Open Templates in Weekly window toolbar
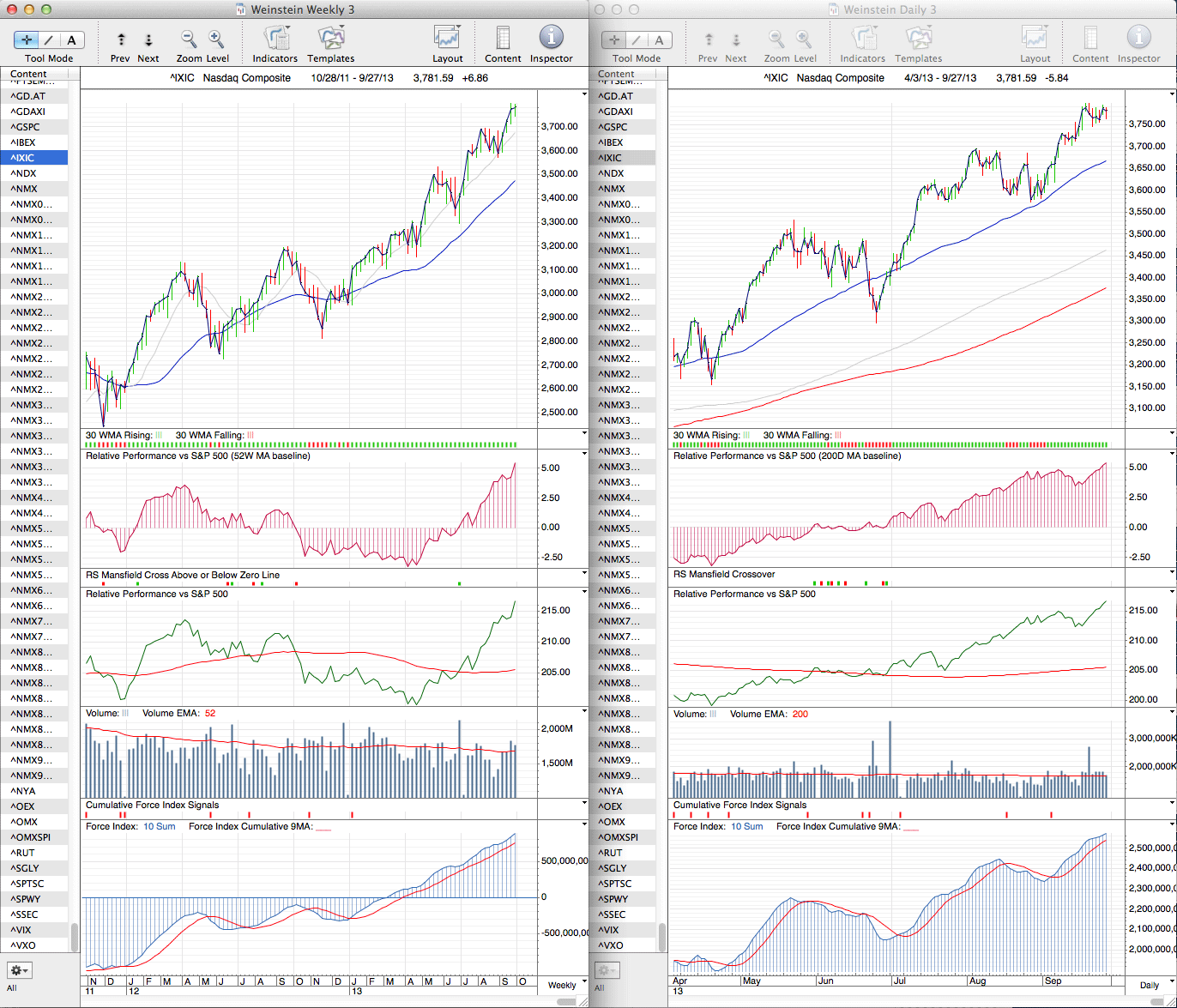The height and width of the screenshot is (1008, 1177). tap(330, 39)
